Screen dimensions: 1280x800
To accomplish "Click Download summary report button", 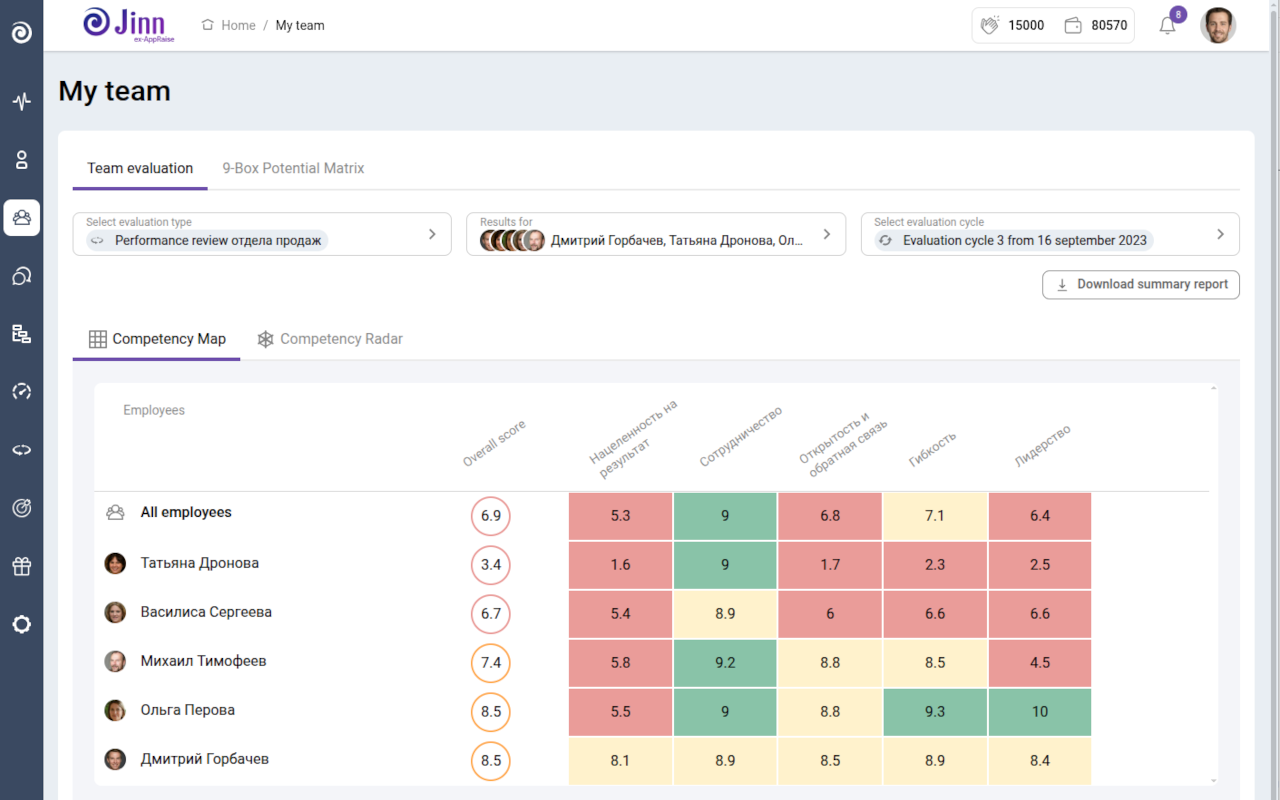I will (1141, 285).
